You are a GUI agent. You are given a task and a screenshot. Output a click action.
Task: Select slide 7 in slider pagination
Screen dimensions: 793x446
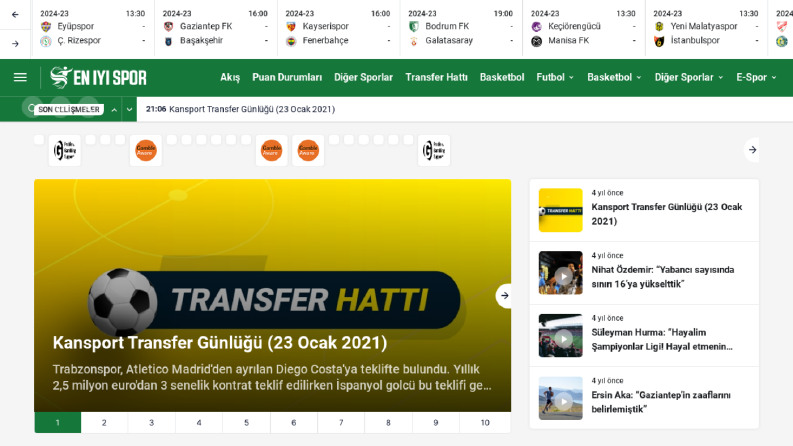click(x=341, y=423)
